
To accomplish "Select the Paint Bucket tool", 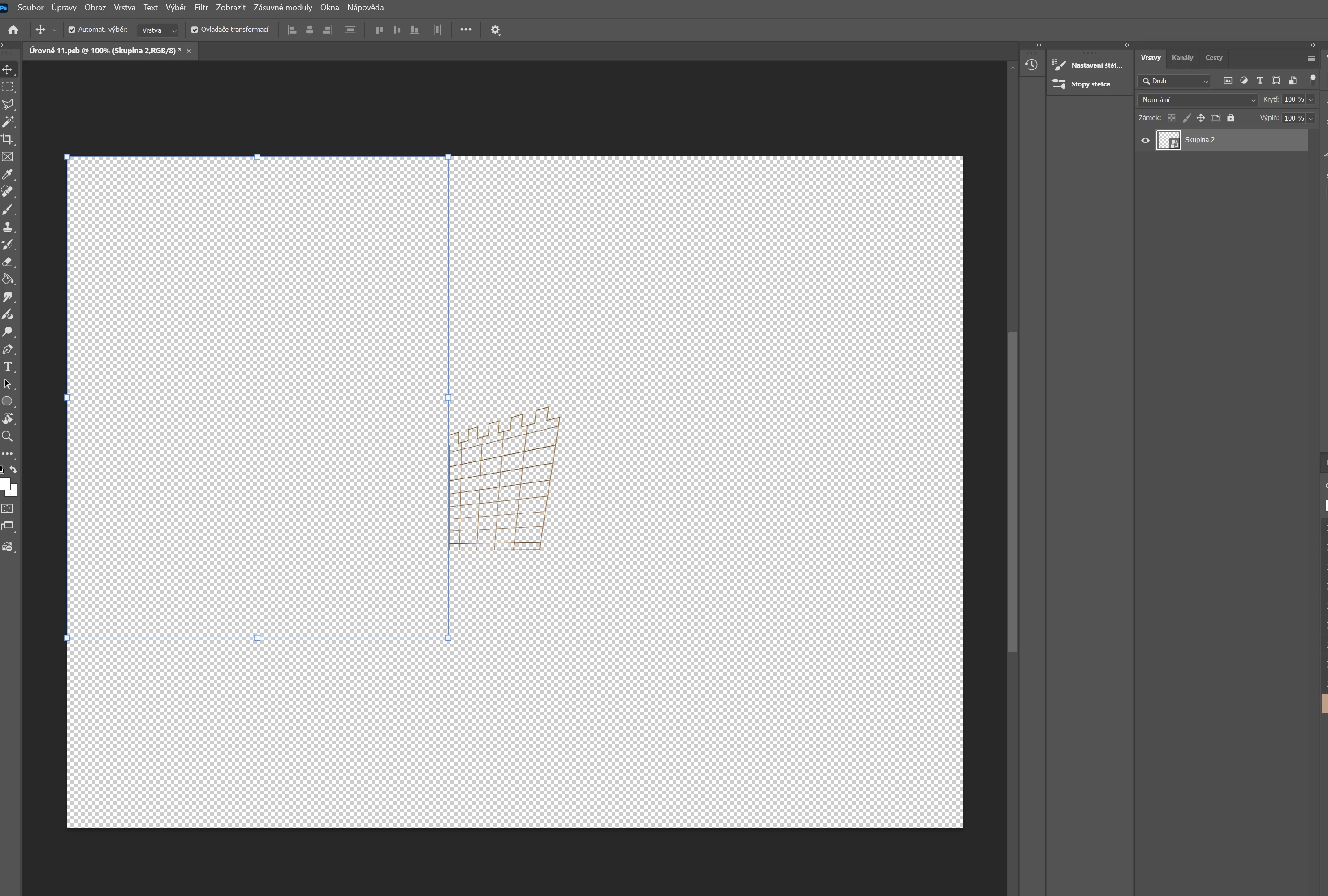I will click(x=8, y=279).
